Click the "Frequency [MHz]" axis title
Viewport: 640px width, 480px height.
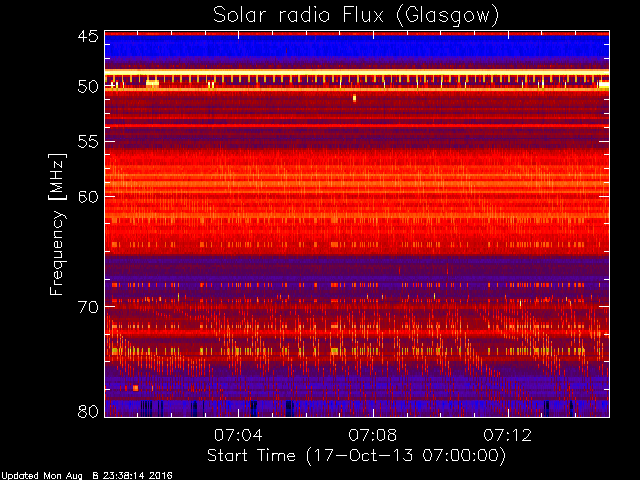[x=57, y=224]
